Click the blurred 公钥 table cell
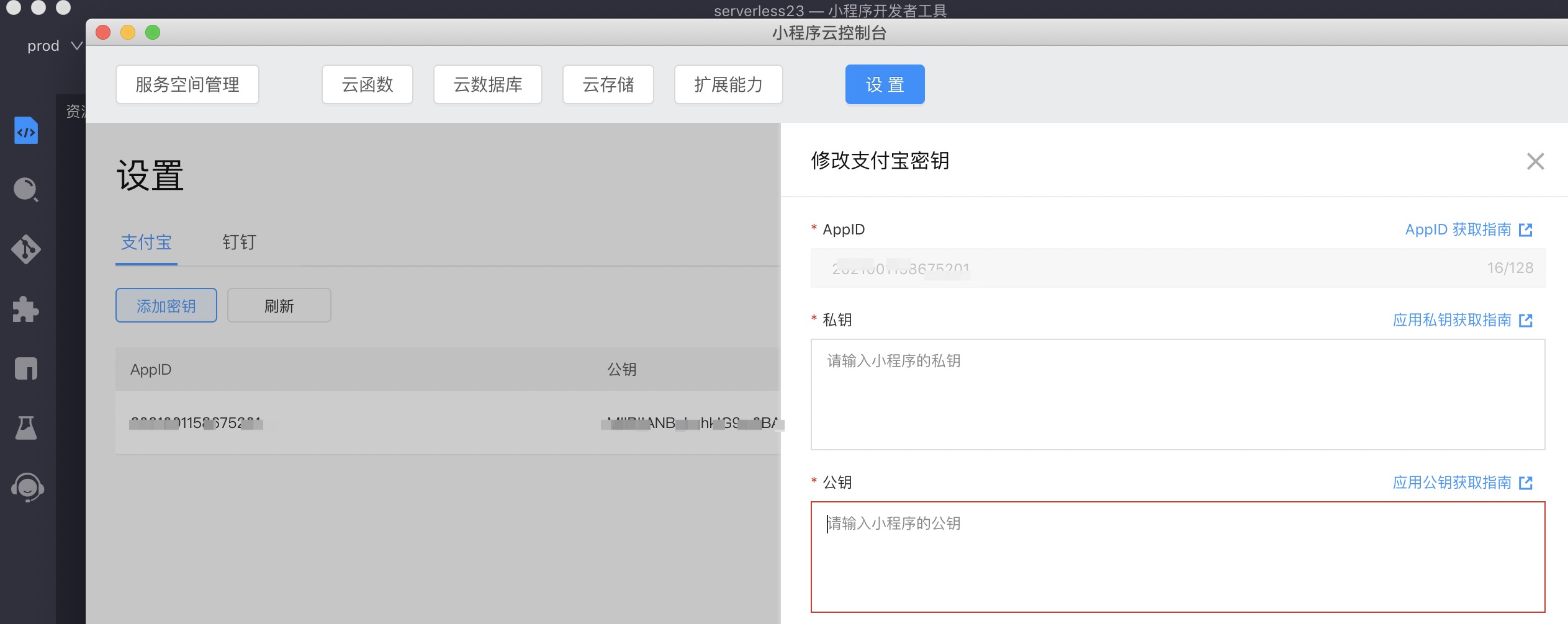 [x=691, y=424]
